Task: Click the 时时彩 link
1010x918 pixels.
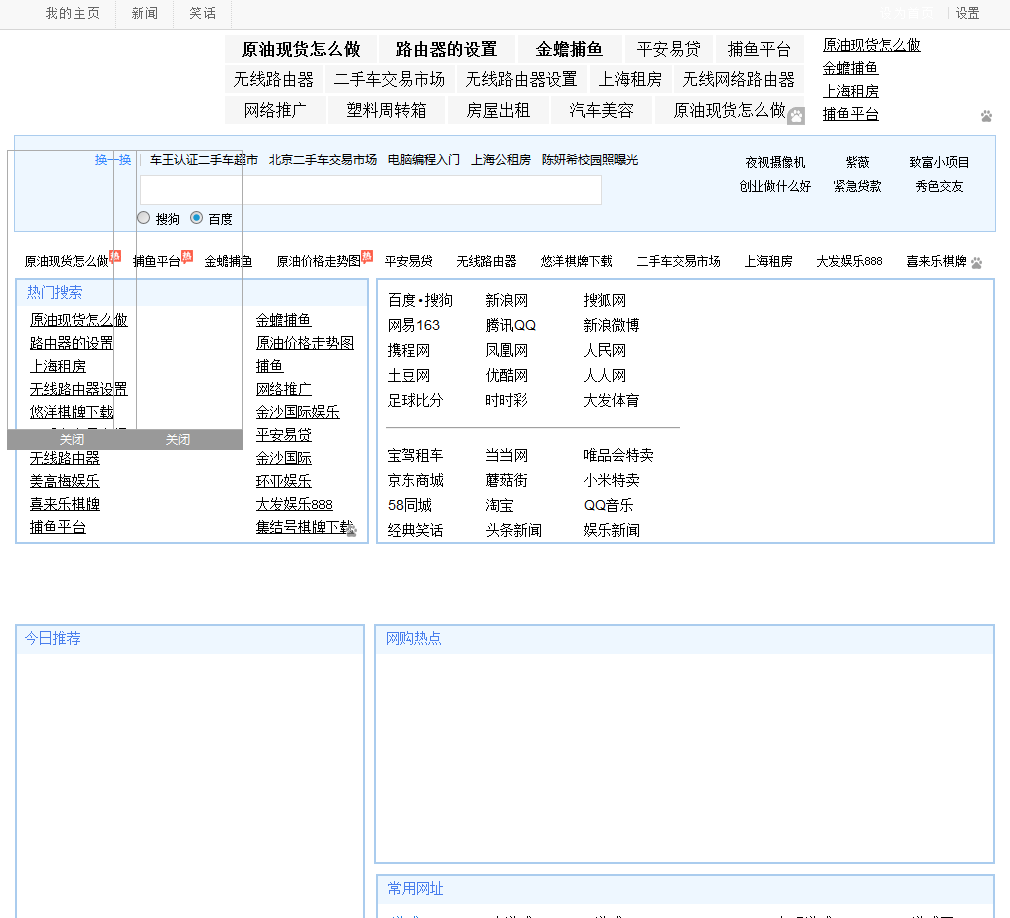Action: click(x=506, y=401)
